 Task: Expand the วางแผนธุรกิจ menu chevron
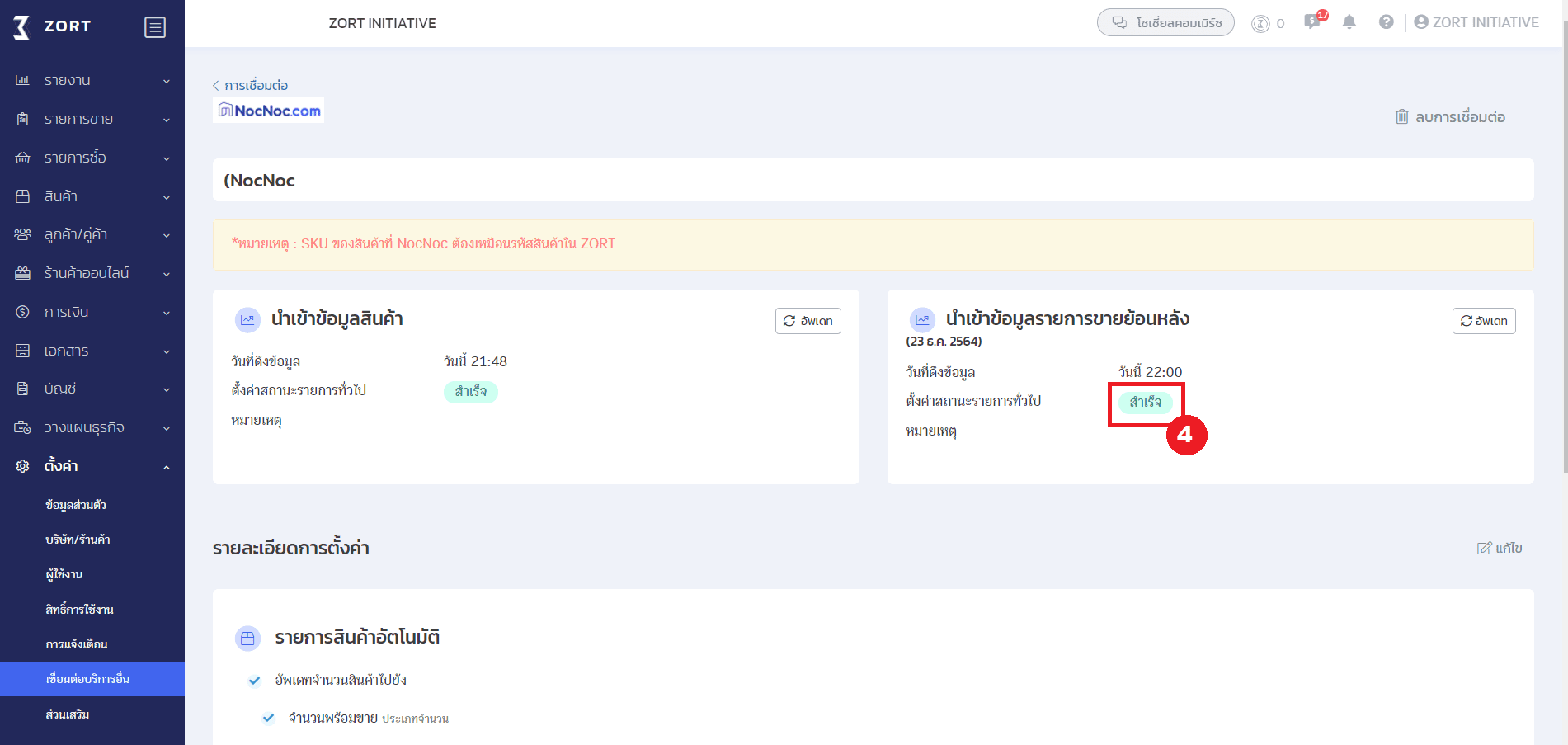[167, 428]
